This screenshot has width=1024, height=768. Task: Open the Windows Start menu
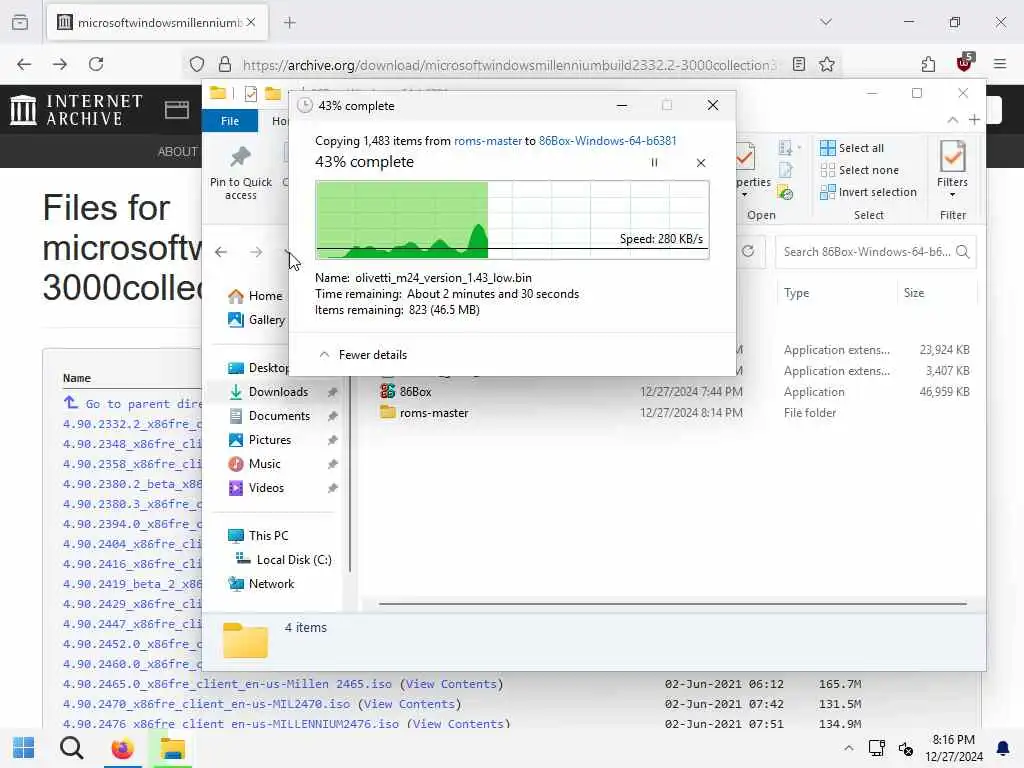[x=24, y=748]
